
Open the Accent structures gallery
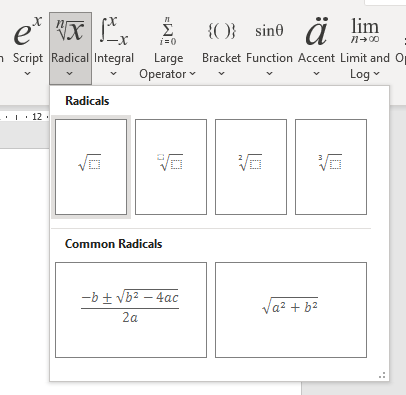316,47
